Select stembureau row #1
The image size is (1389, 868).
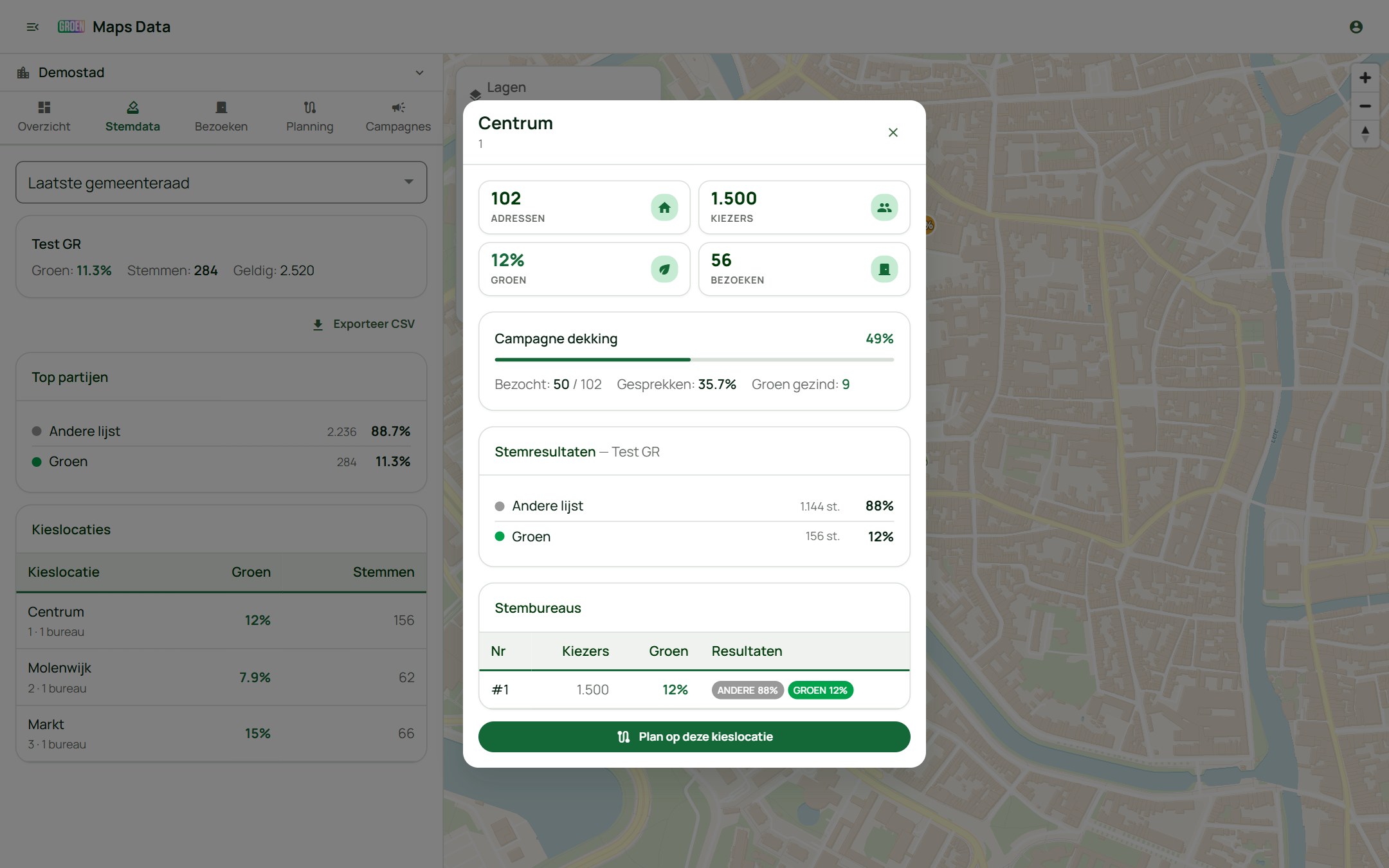pyautogui.click(x=694, y=690)
